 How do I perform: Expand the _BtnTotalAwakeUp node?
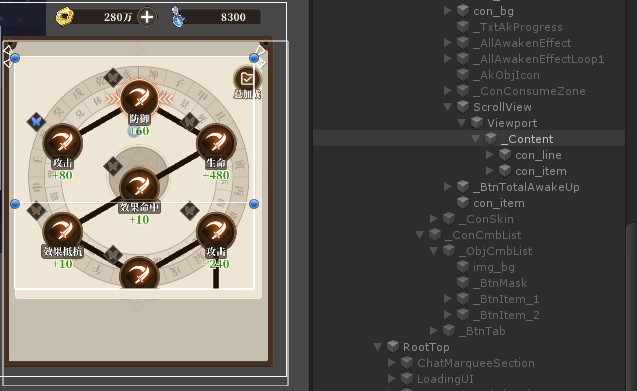point(448,187)
